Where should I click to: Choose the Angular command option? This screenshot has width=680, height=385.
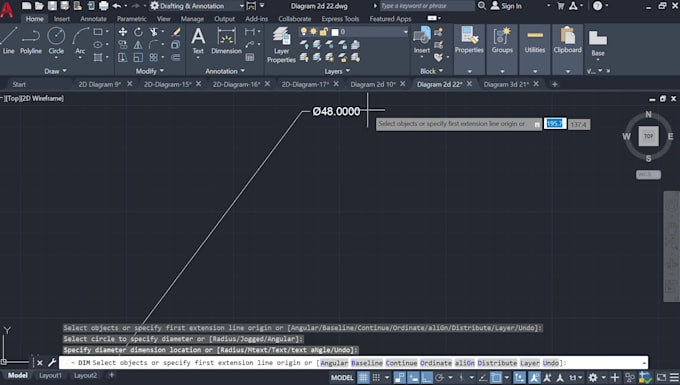coord(334,363)
